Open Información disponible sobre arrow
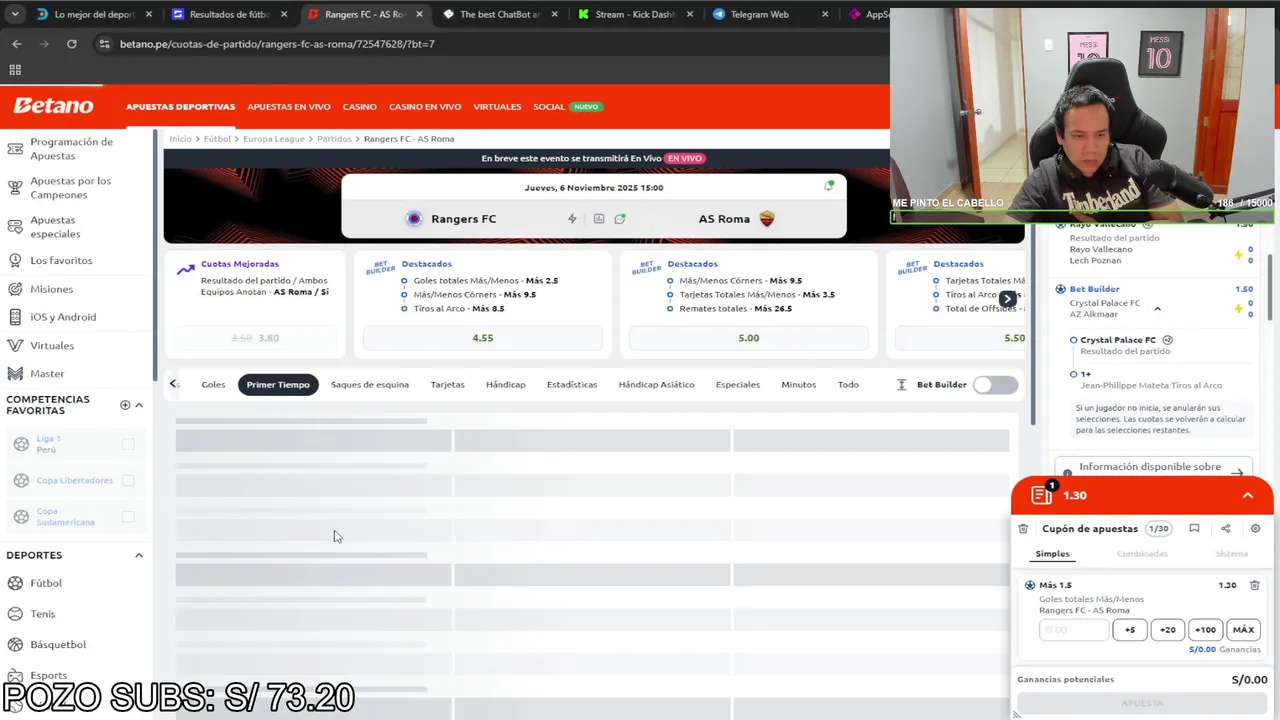Image resolution: width=1280 pixels, height=720 pixels. pyautogui.click(x=1237, y=473)
